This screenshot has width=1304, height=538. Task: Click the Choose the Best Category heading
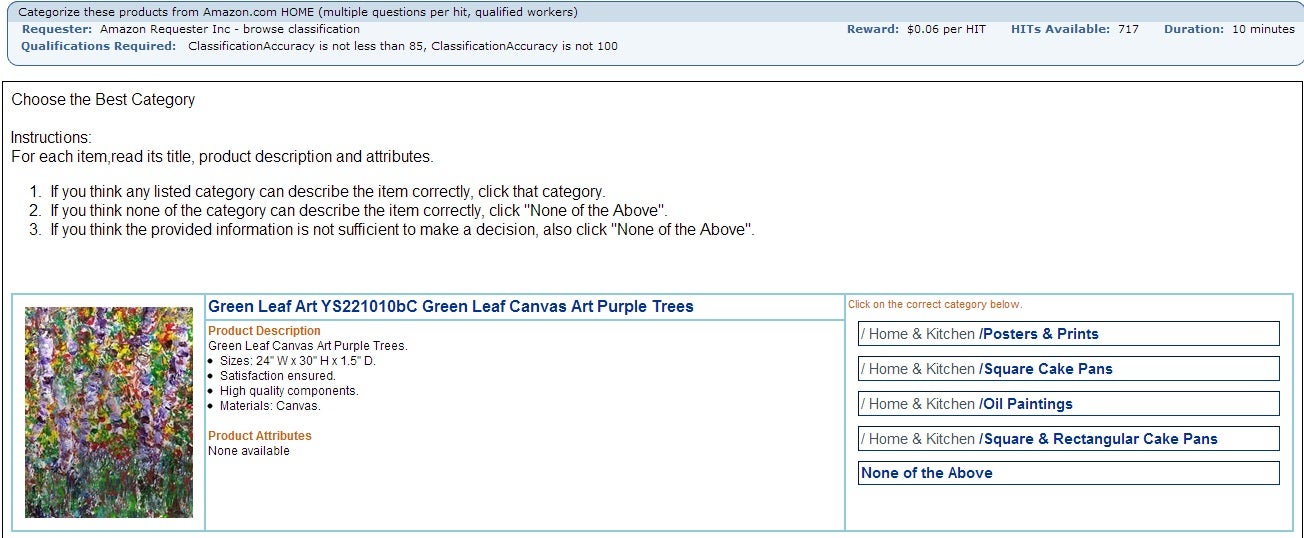pyautogui.click(x=103, y=100)
